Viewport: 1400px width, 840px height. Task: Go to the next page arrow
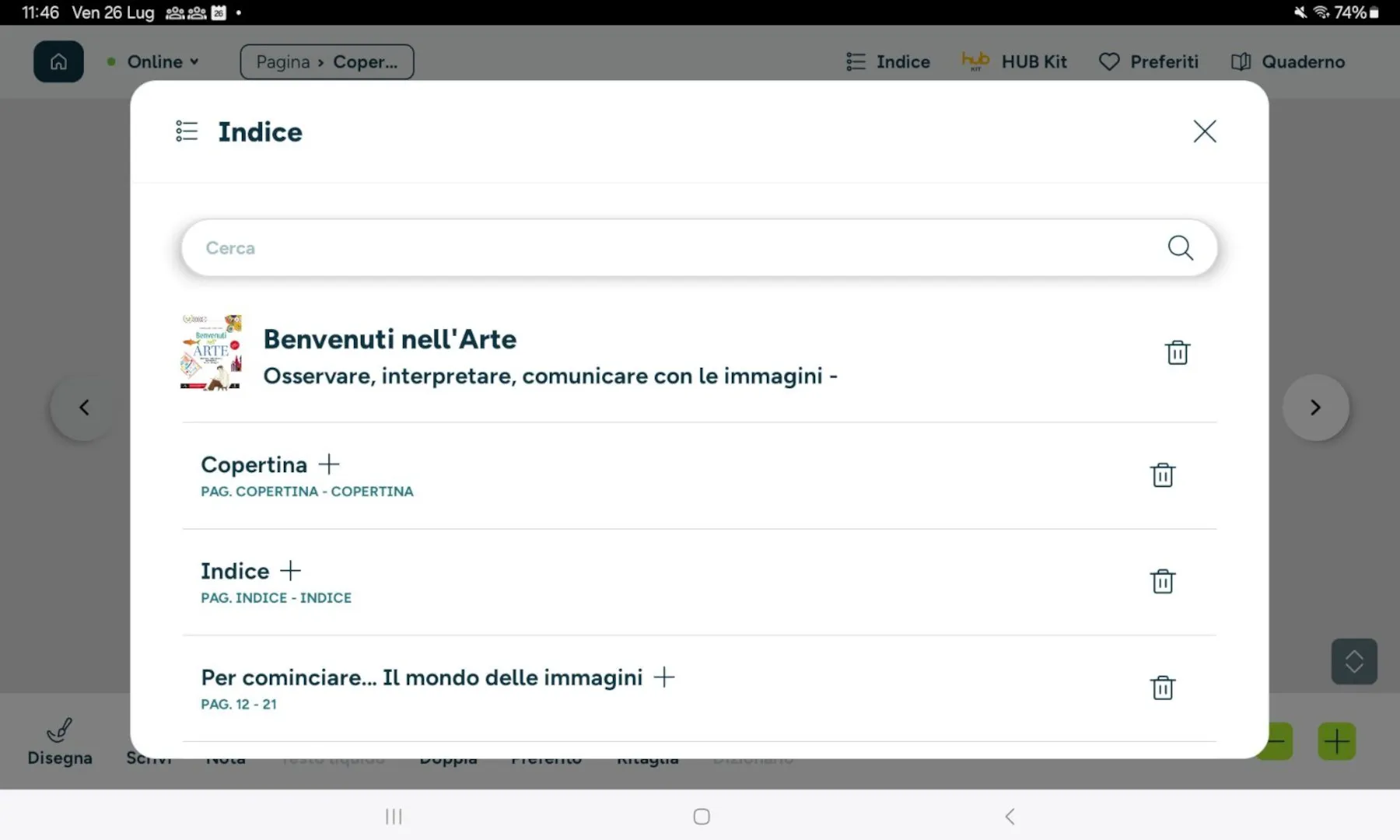pos(1315,408)
